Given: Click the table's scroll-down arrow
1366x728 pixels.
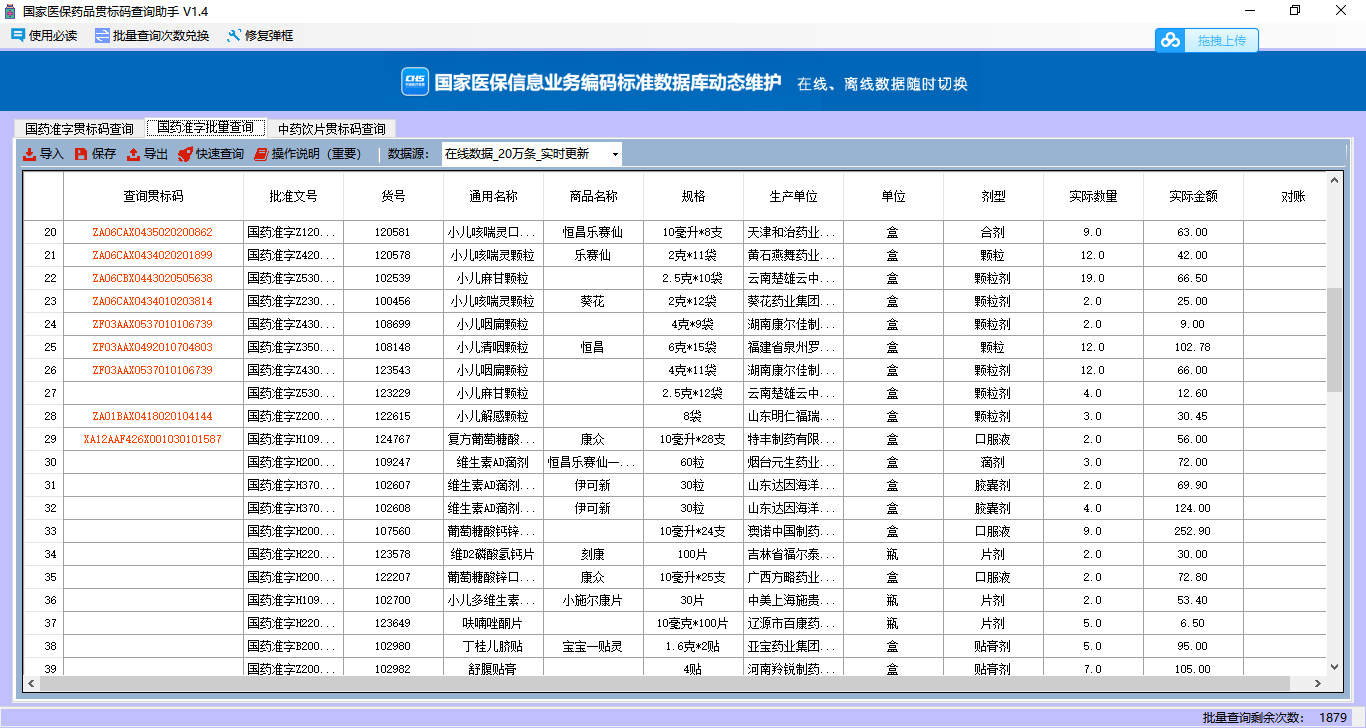Looking at the screenshot, I should click(1334, 666).
